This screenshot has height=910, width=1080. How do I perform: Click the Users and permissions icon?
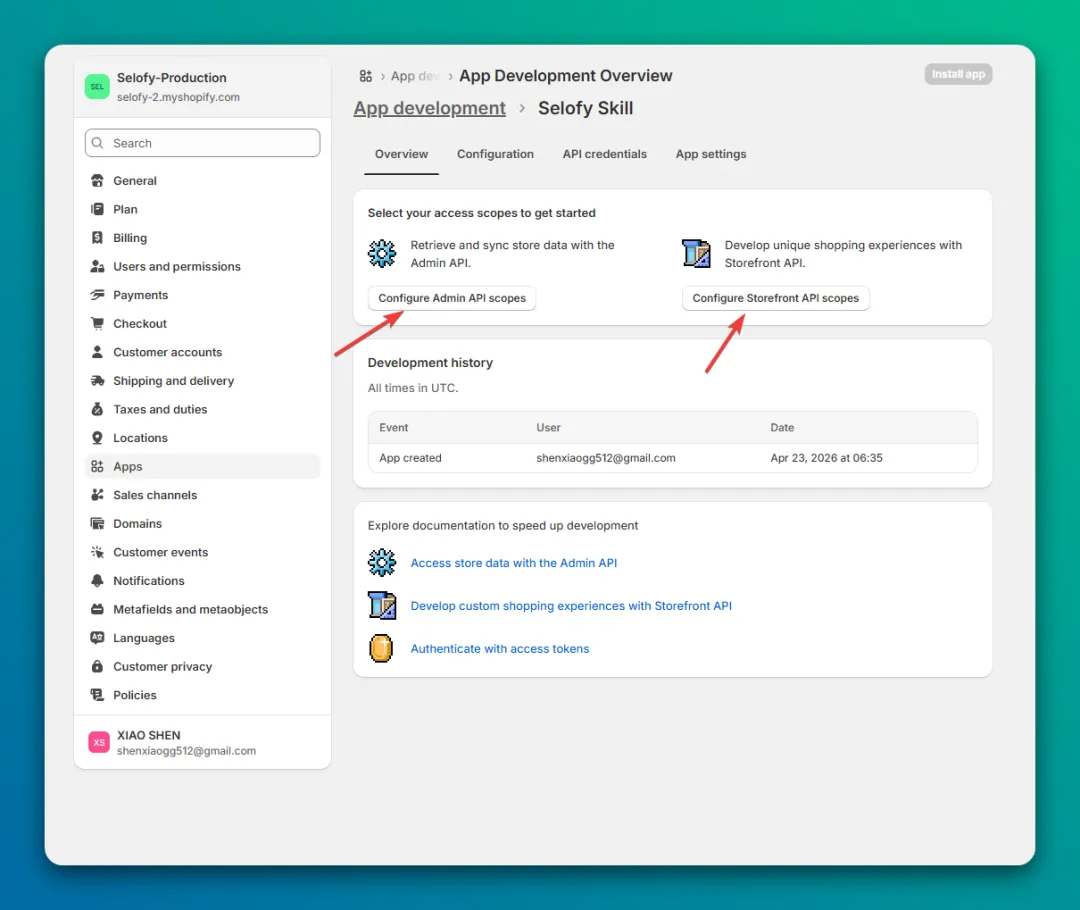pos(97,267)
